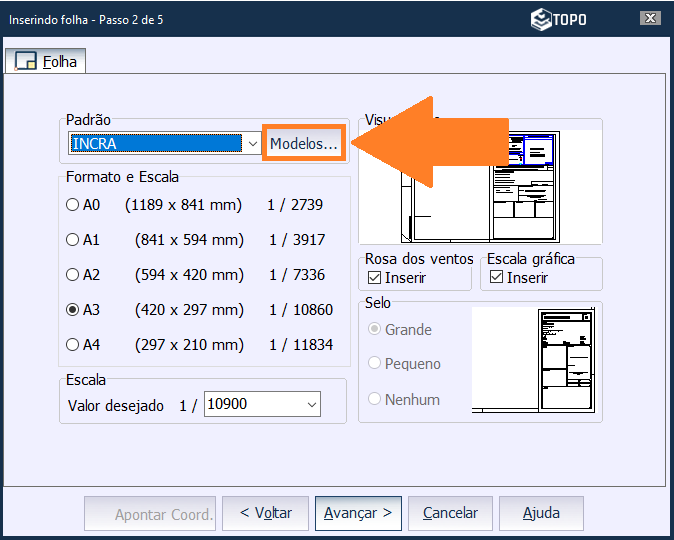Switch to the Folha tab
Viewport: 674px width, 540px height.
coord(47,62)
